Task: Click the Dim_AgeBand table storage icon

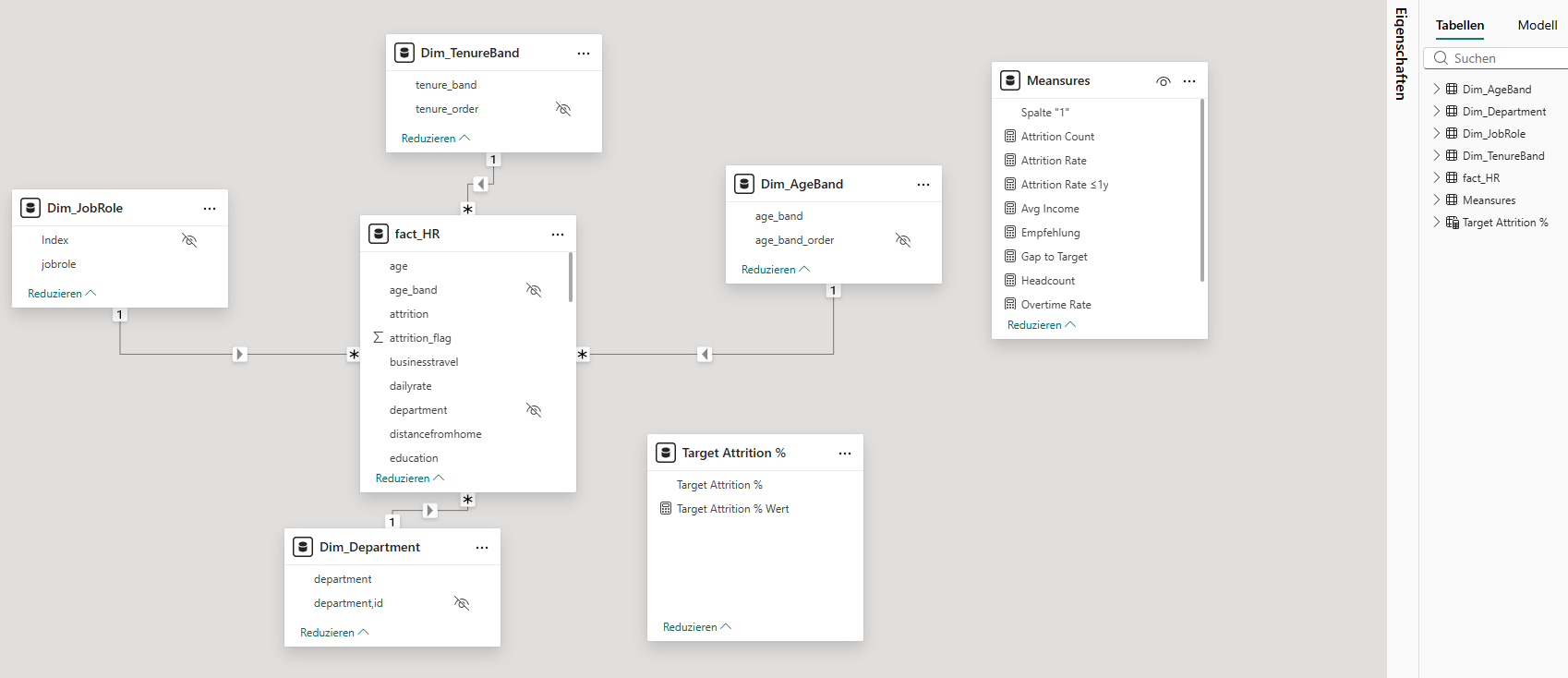Action: coord(744,184)
